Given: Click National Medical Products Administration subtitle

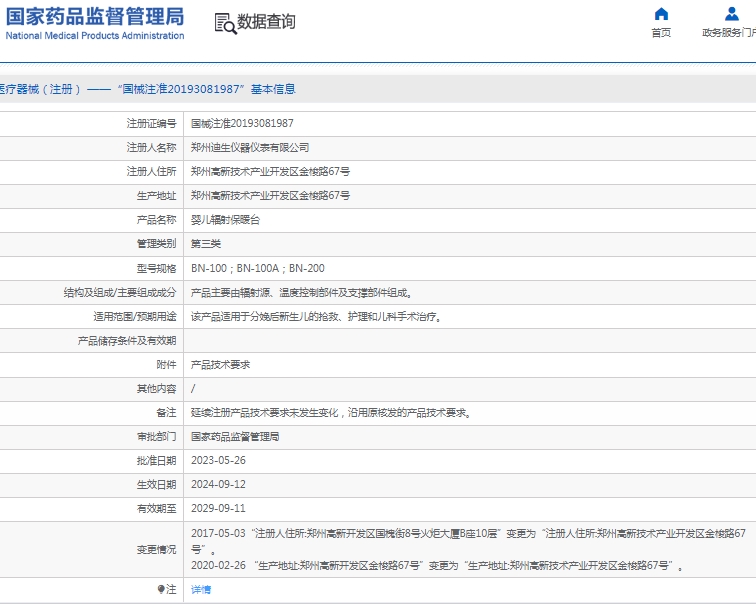Looking at the screenshot, I should [x=95, y=36].
